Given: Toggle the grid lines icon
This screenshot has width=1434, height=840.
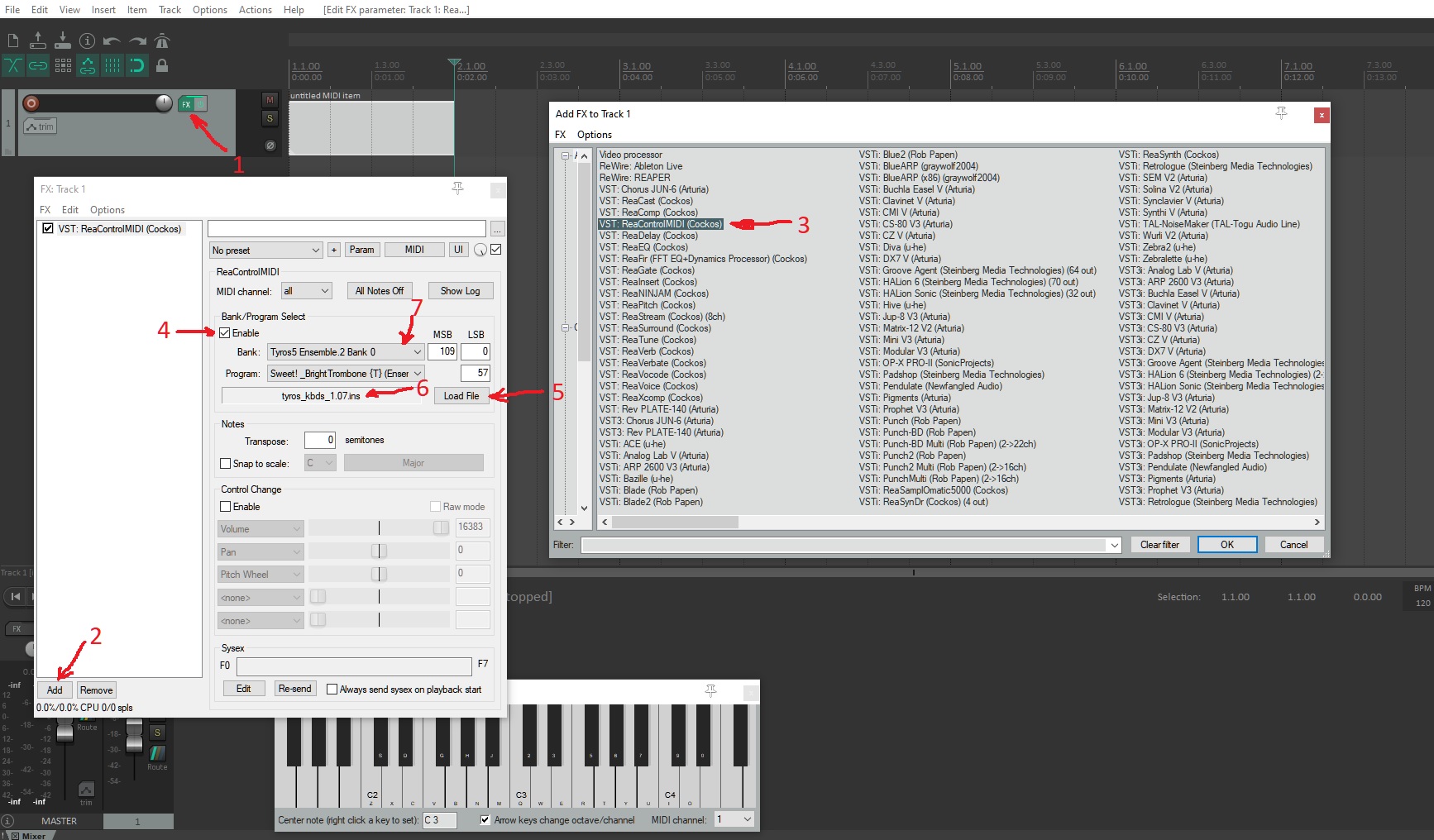Looking at the screenshot, I should 112,65.
